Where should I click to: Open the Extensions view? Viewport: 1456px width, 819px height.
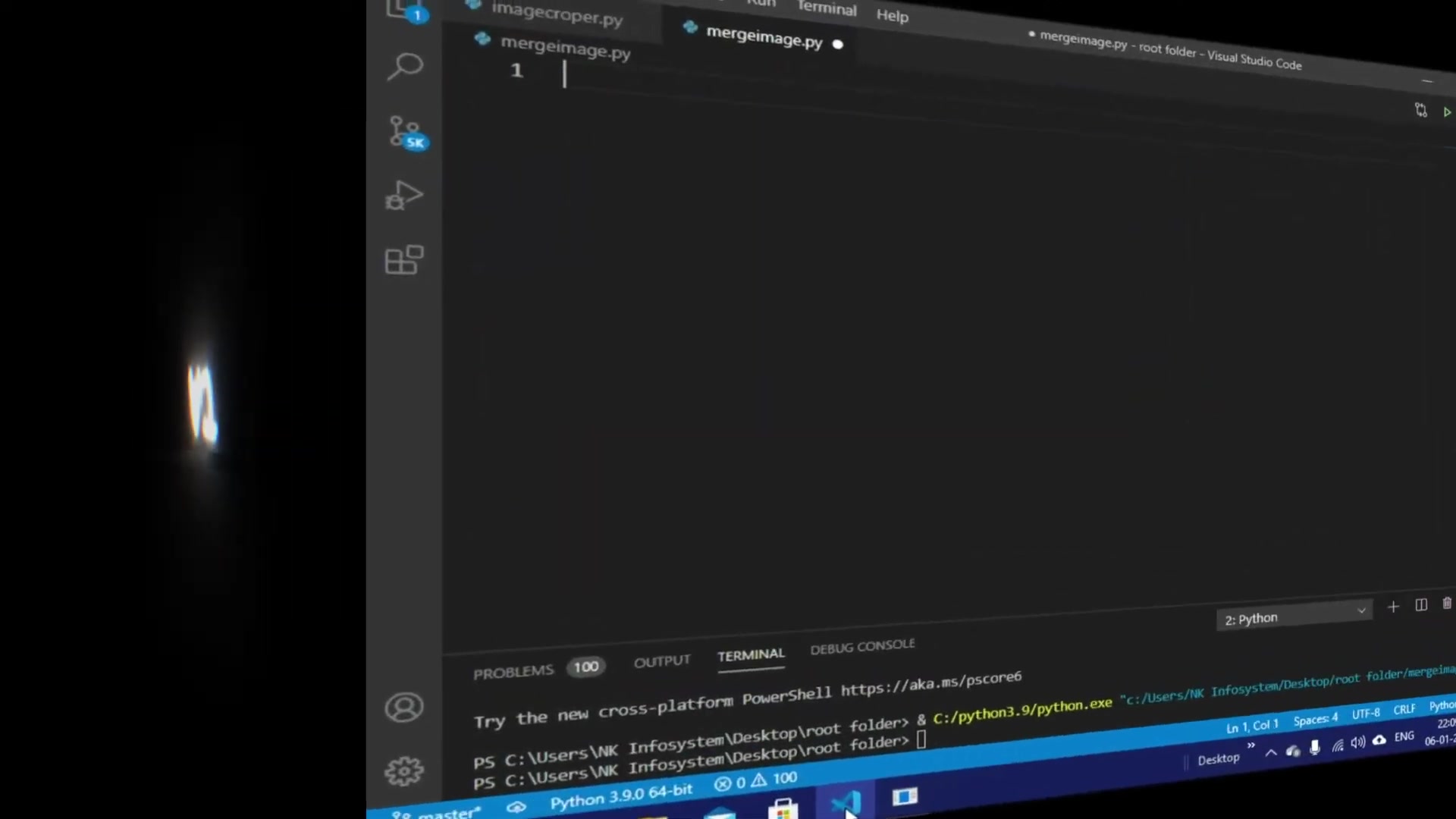point(404,259)
